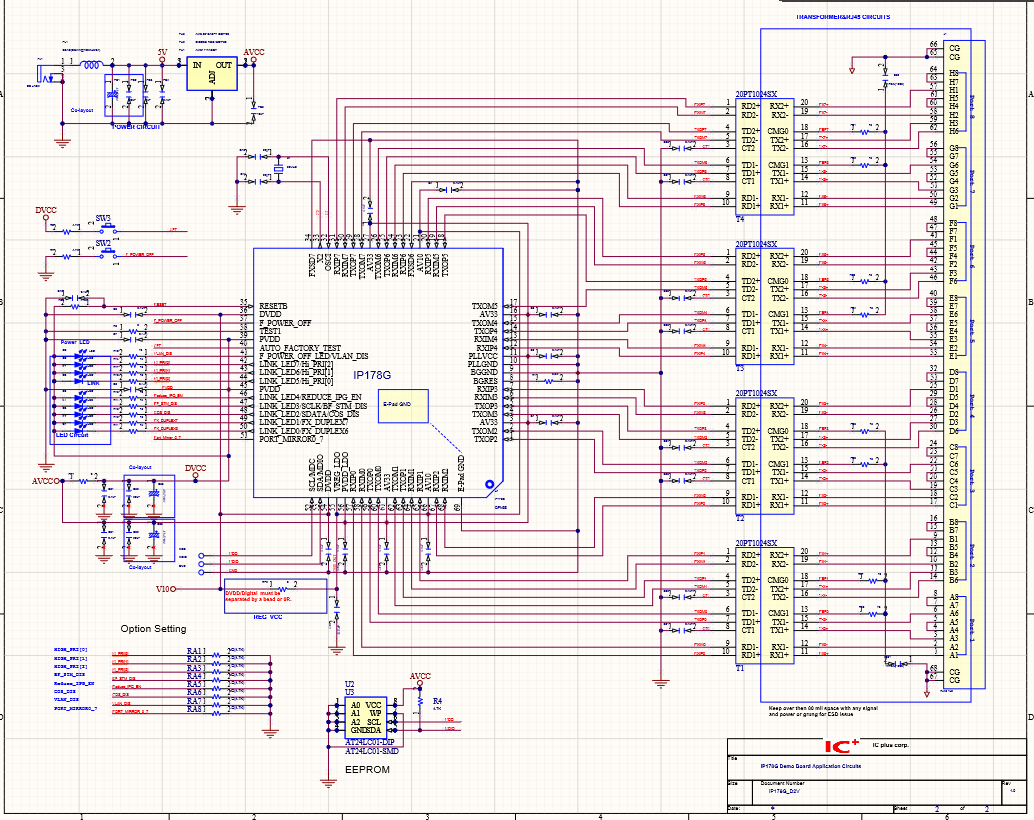Click the Power LED caption
This screenshot has width=1034, height=820.
pyautogui.click(x=75, y=342)
